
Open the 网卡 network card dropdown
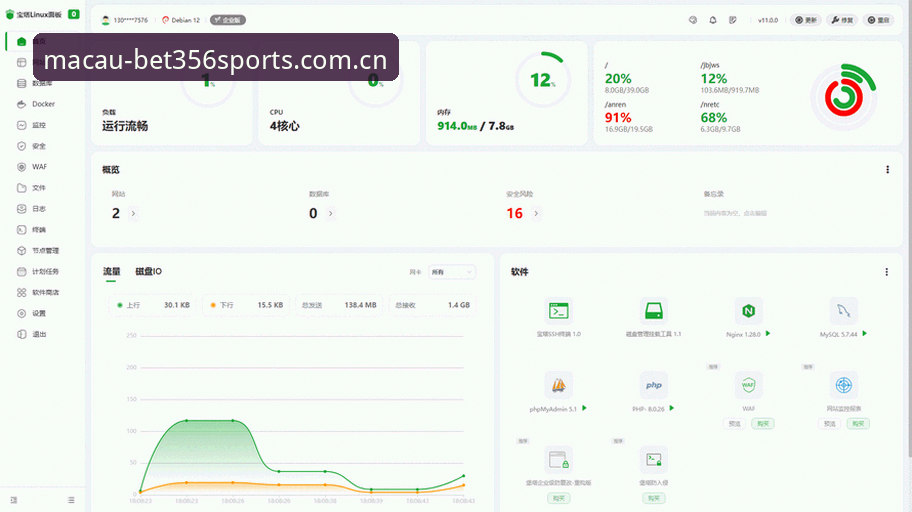pyautogui.click(x=452, y=272)
